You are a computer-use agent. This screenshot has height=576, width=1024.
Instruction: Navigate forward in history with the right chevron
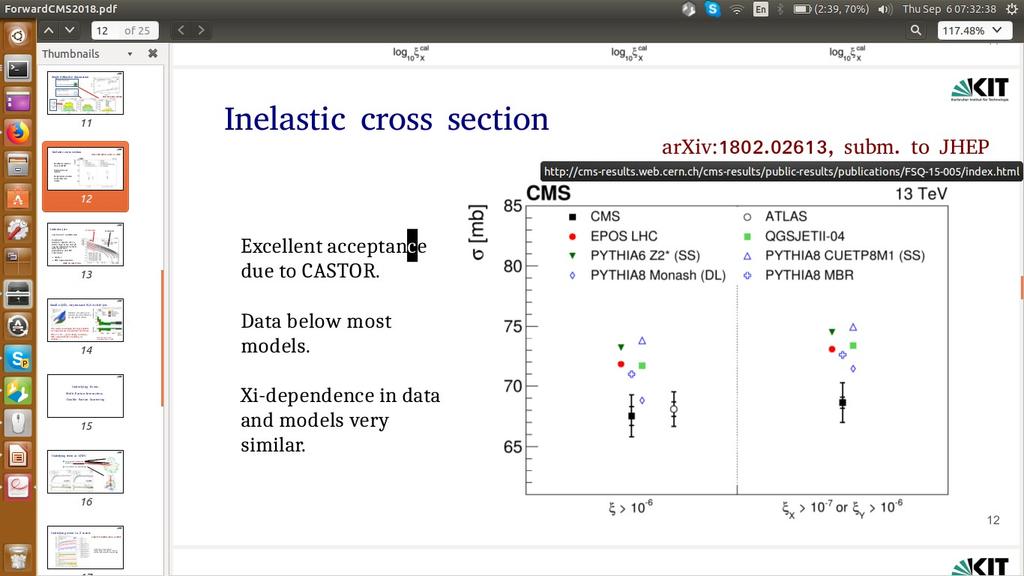click(x=201, y=30)
